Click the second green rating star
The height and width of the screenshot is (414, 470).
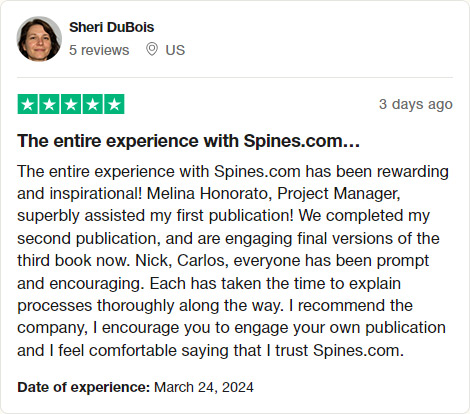pyautogui.click(x=49, y=104)
